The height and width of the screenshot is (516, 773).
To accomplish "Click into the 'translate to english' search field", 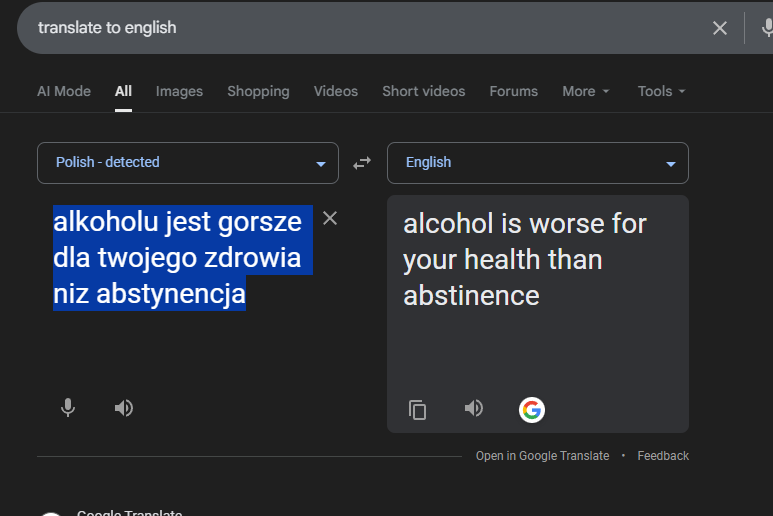I will [350, 28].
